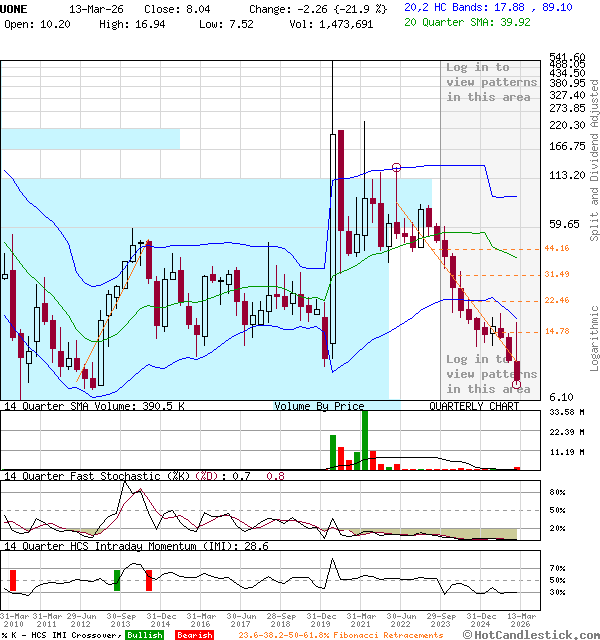Click the tallest green volume bar
The image size is (600, 640).
364,440
